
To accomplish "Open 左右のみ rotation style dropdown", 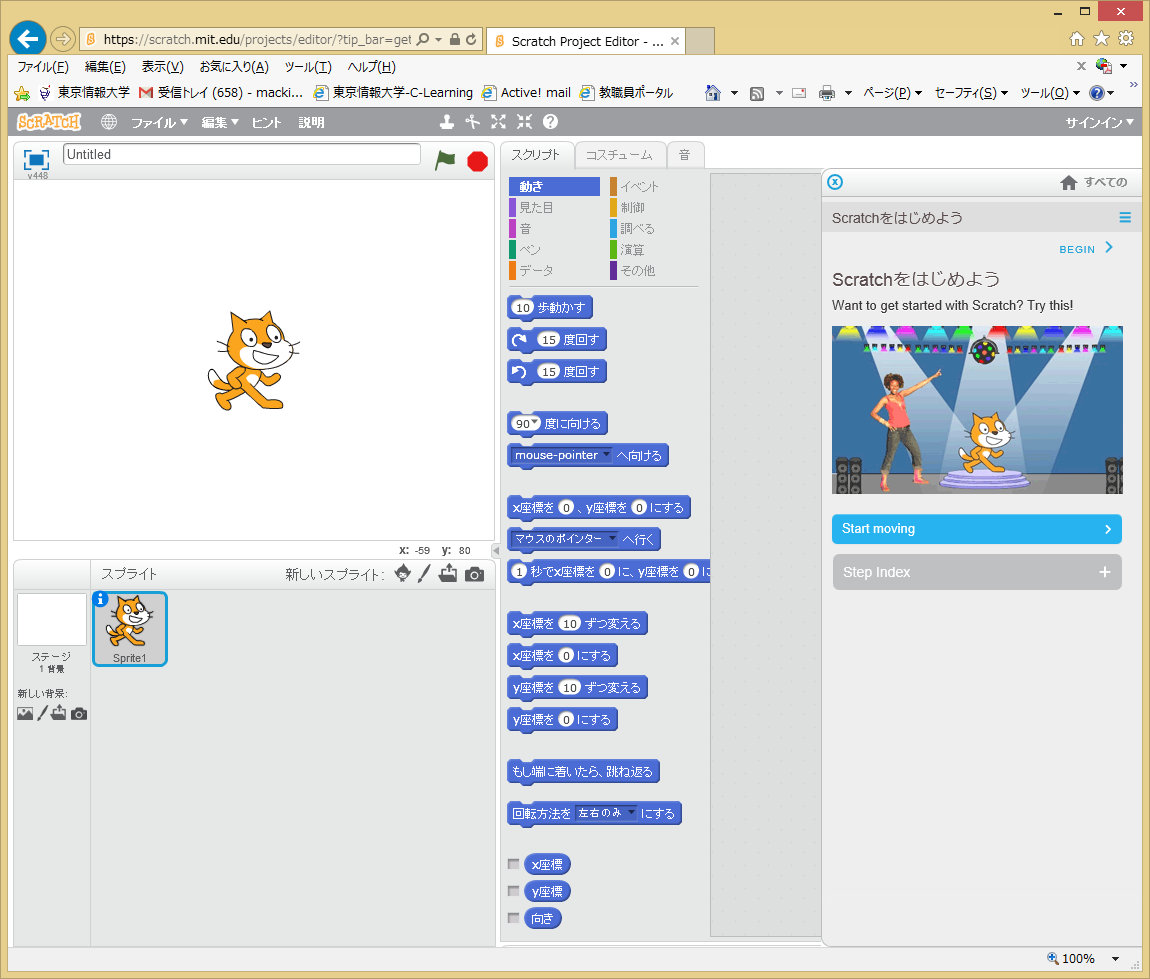I will [631, 813].
